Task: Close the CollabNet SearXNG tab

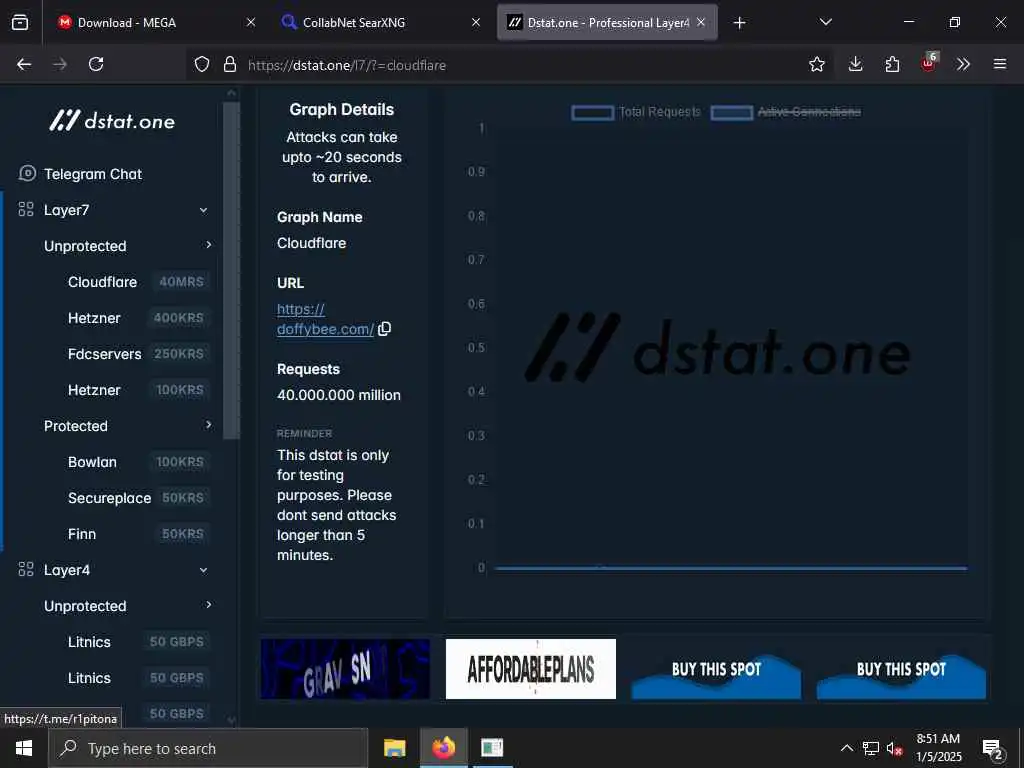Action: (x=476, y=22)
